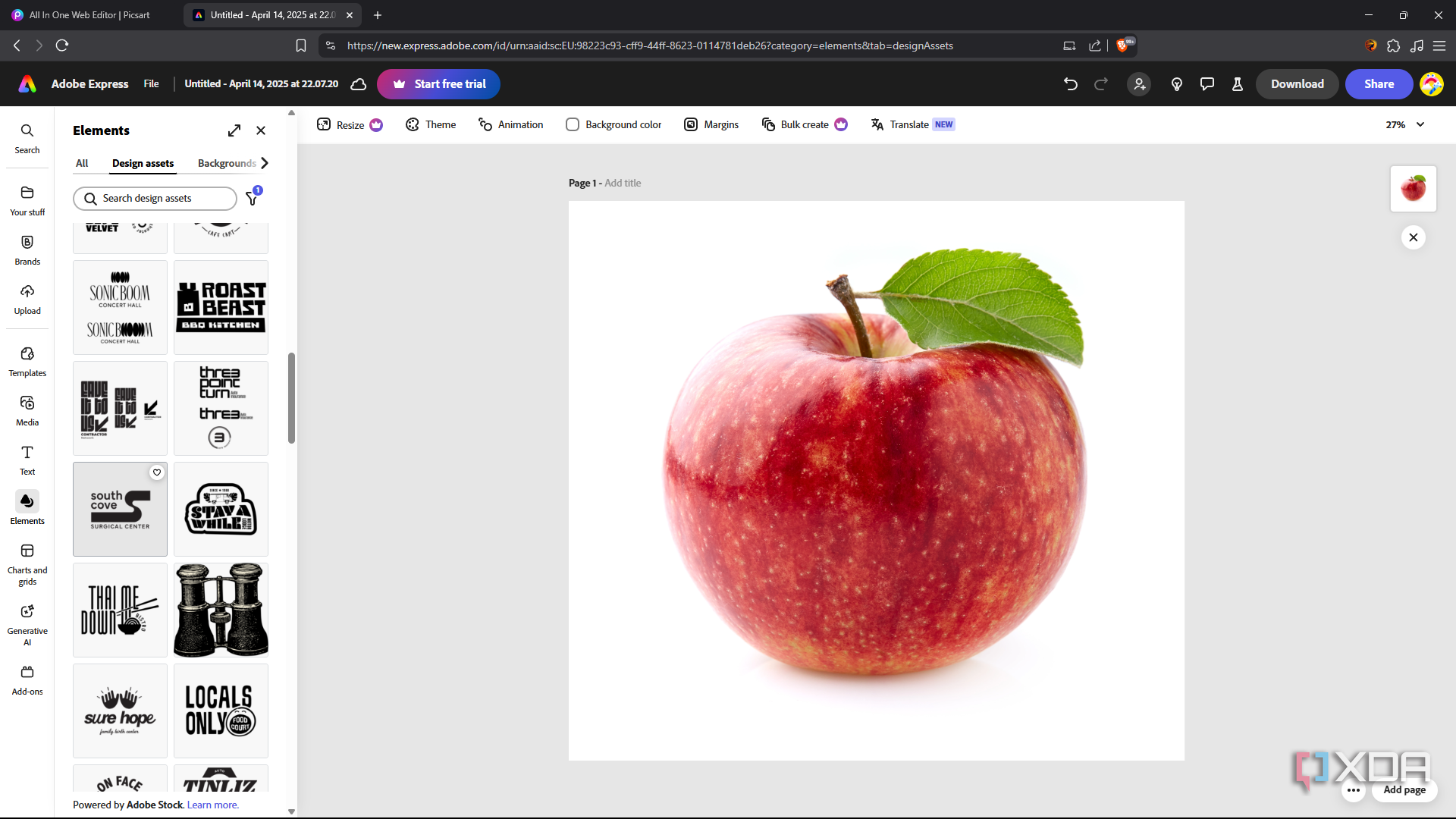
Task: Switch to the All elements tab
Action: tap(82, 163)
